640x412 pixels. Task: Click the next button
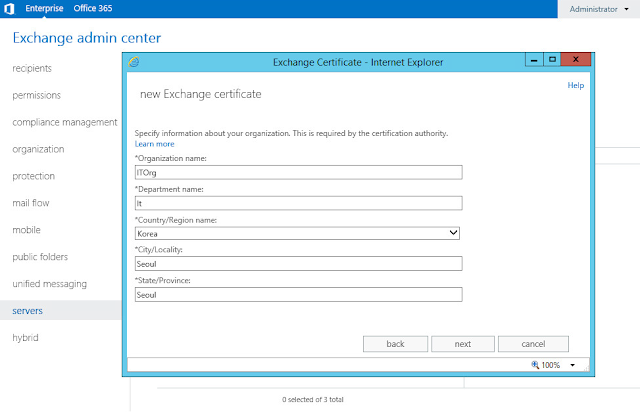463,344
